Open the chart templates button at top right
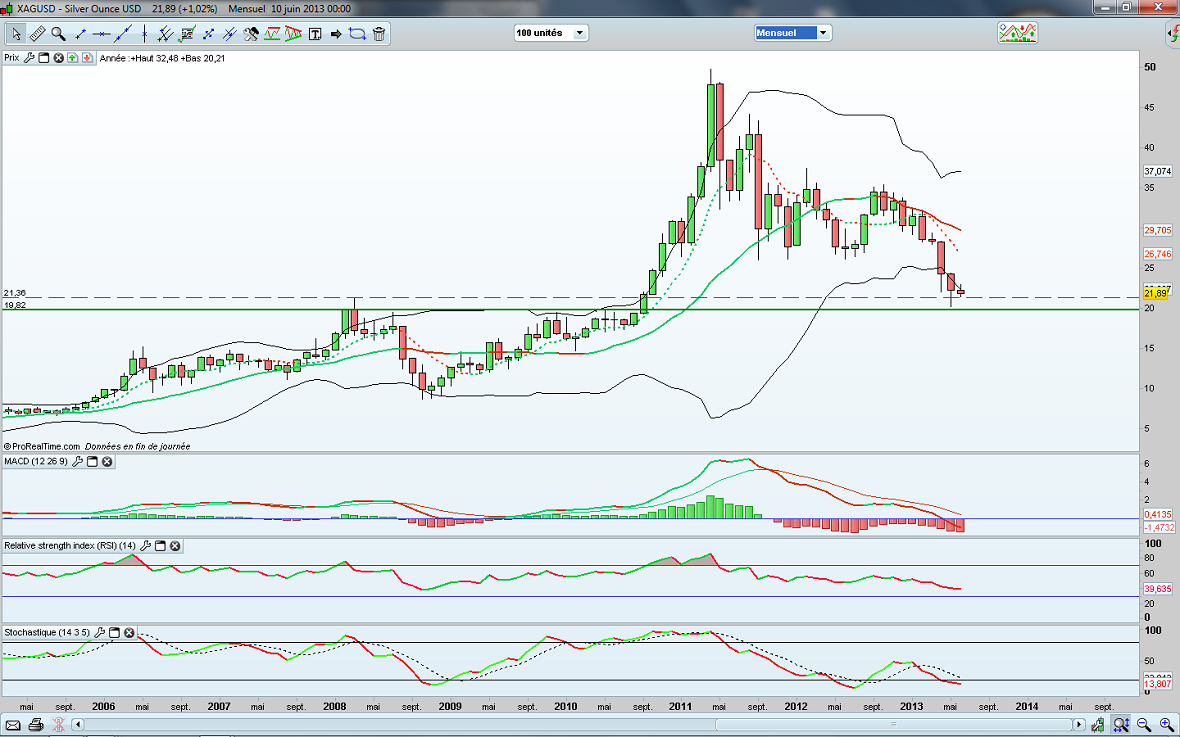The width and height of the screenshot is (1180, 737). point(1017,33)
